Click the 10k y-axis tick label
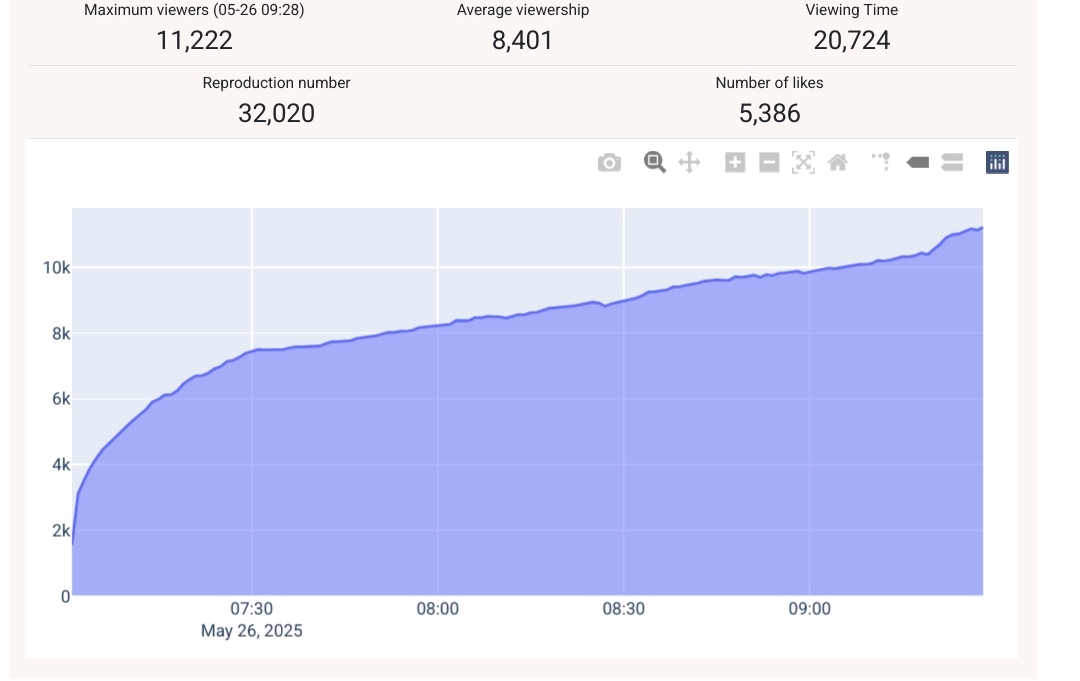Screen dimensions: 1080x681 point(56,268)
